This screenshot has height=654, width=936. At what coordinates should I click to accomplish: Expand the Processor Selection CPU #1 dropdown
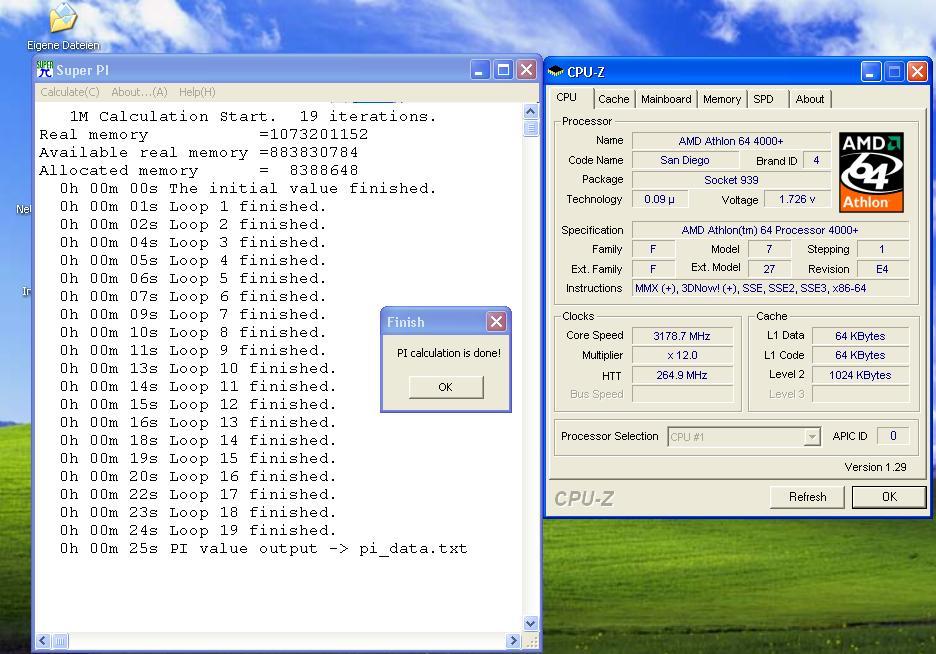click(x=811, y=437)
